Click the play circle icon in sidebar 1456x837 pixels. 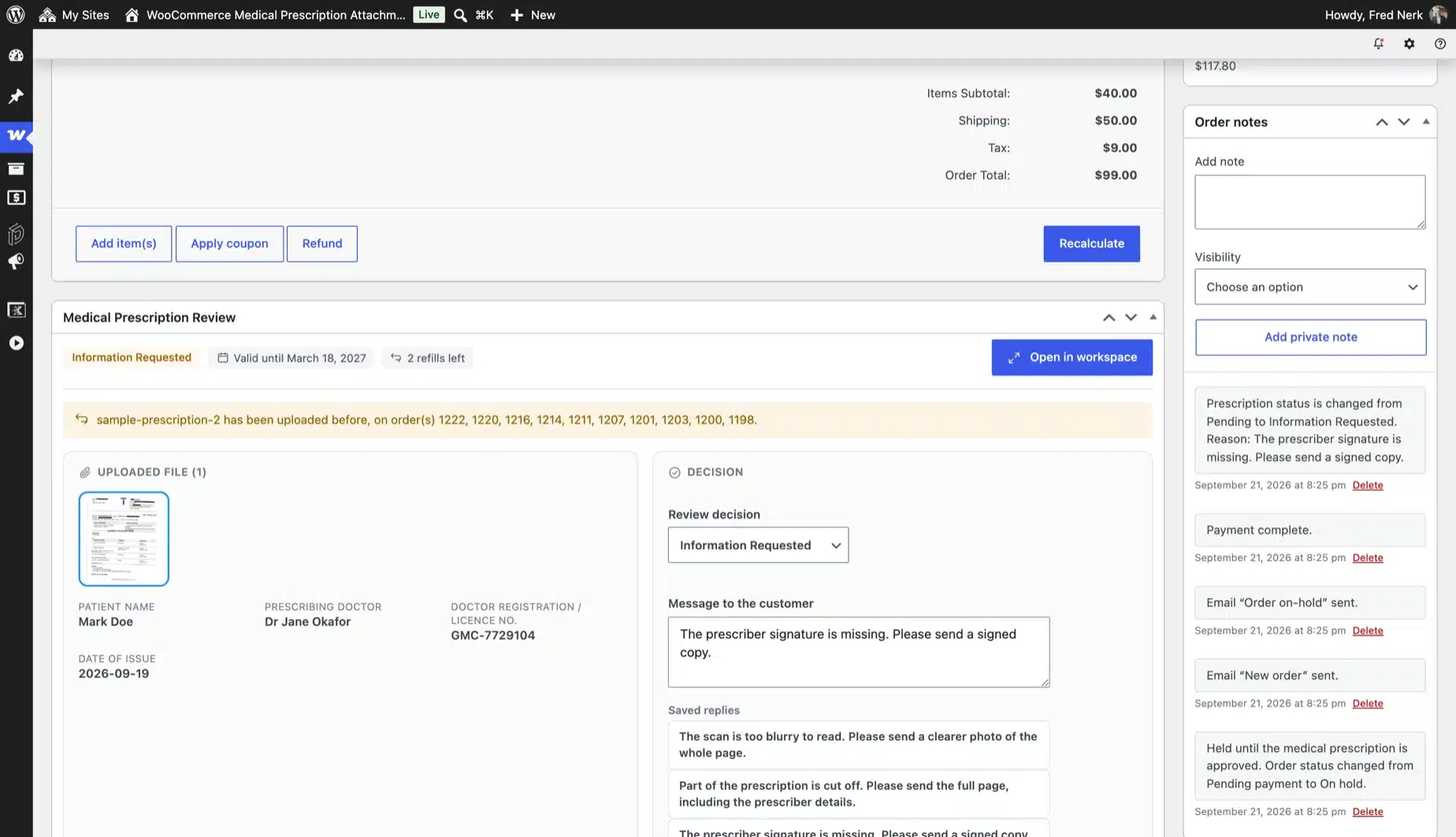[16, 343]
